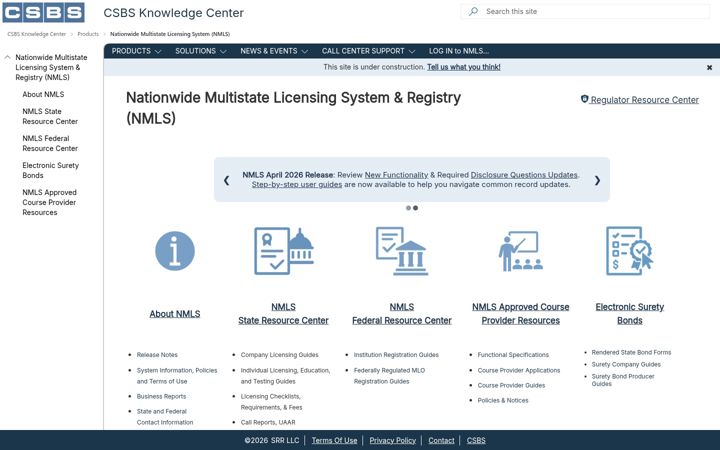Open Surety Bond Producer Guides
The image size is (720, 450).
point(623,380)
